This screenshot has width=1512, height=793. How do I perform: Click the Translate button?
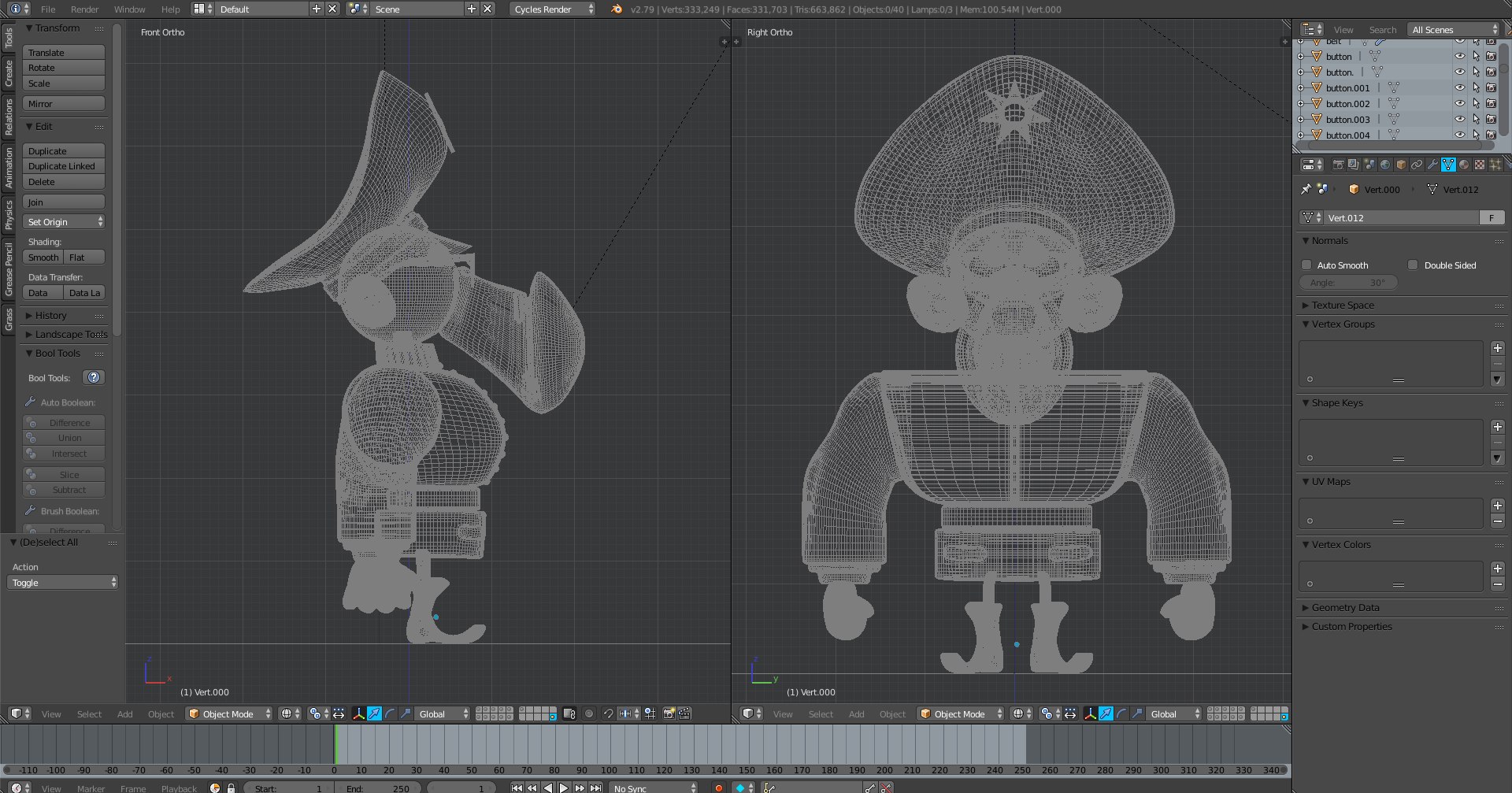tap(64, 52)
